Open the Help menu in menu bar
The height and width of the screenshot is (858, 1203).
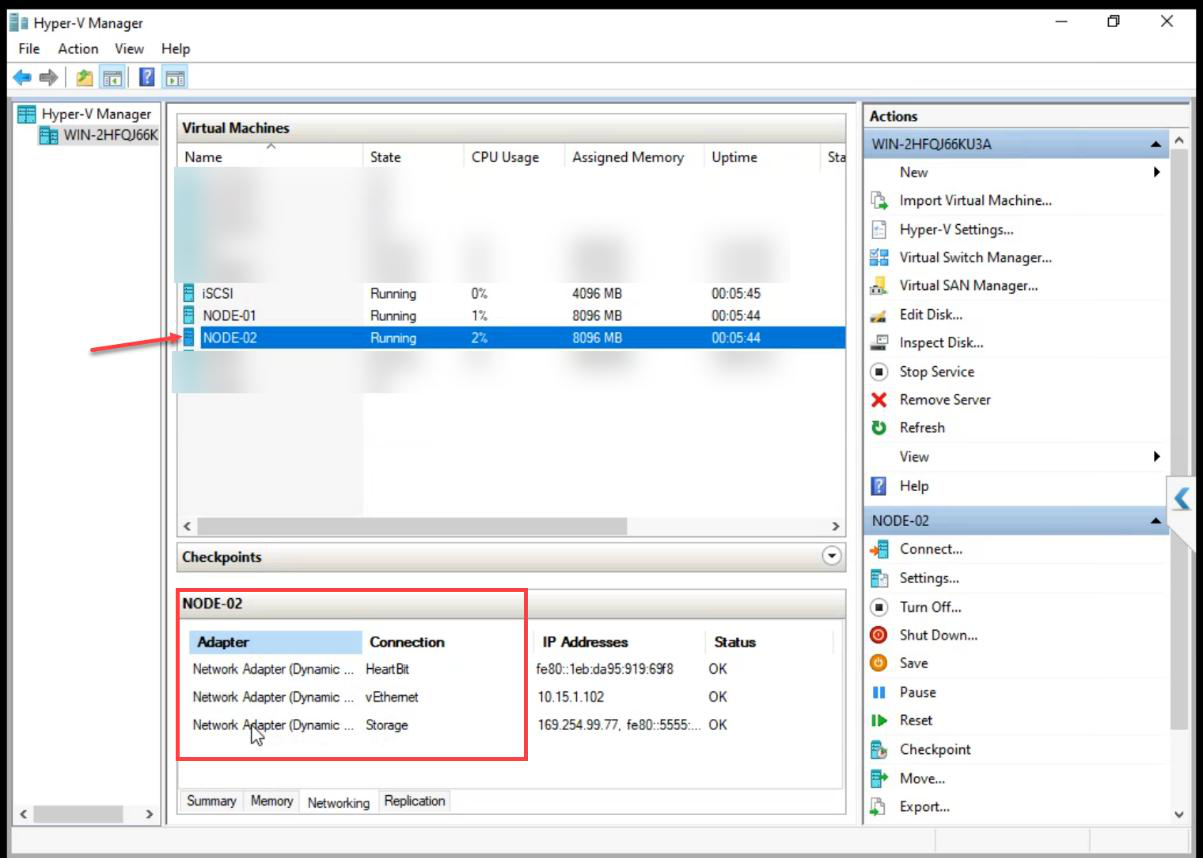coord(175,48)
